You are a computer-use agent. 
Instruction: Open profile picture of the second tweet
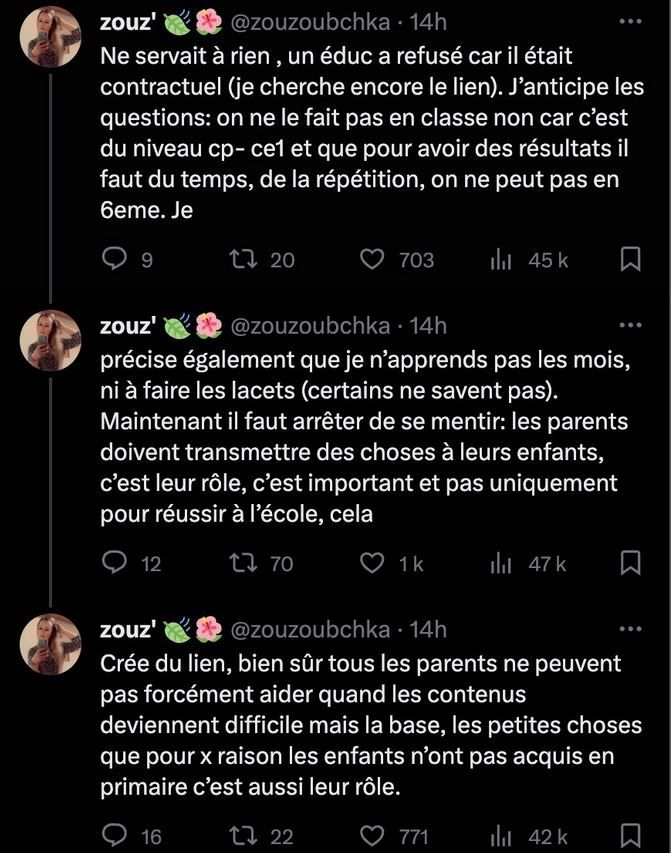[51, 341]
